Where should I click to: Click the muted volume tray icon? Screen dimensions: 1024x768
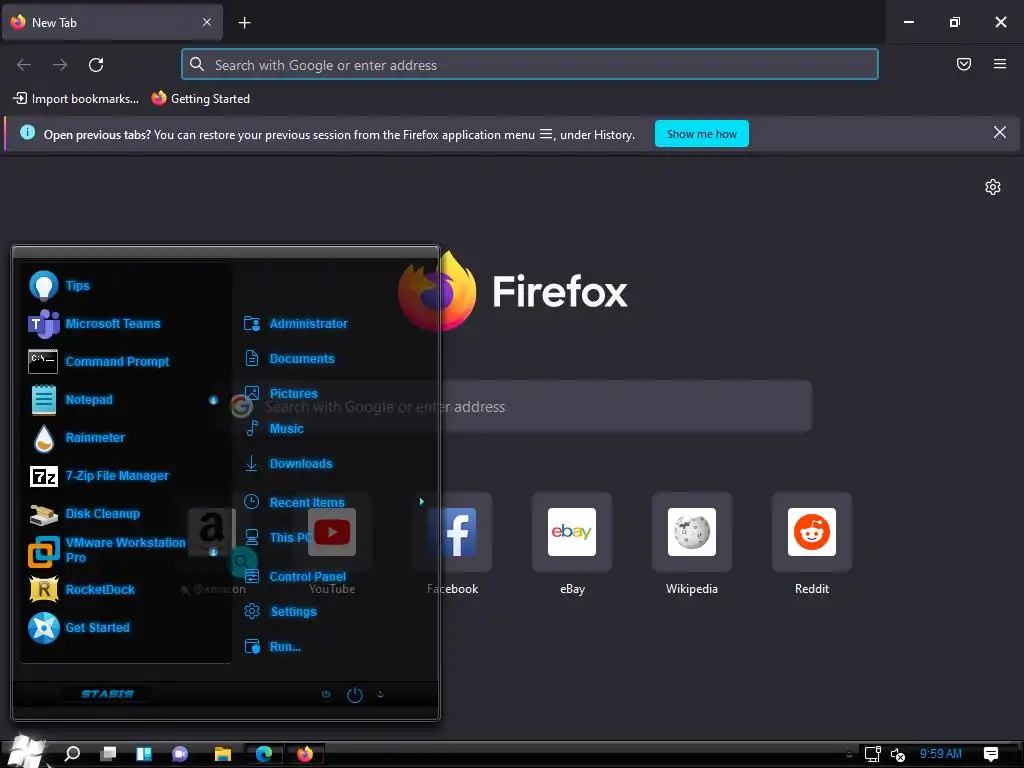[898, 754]
